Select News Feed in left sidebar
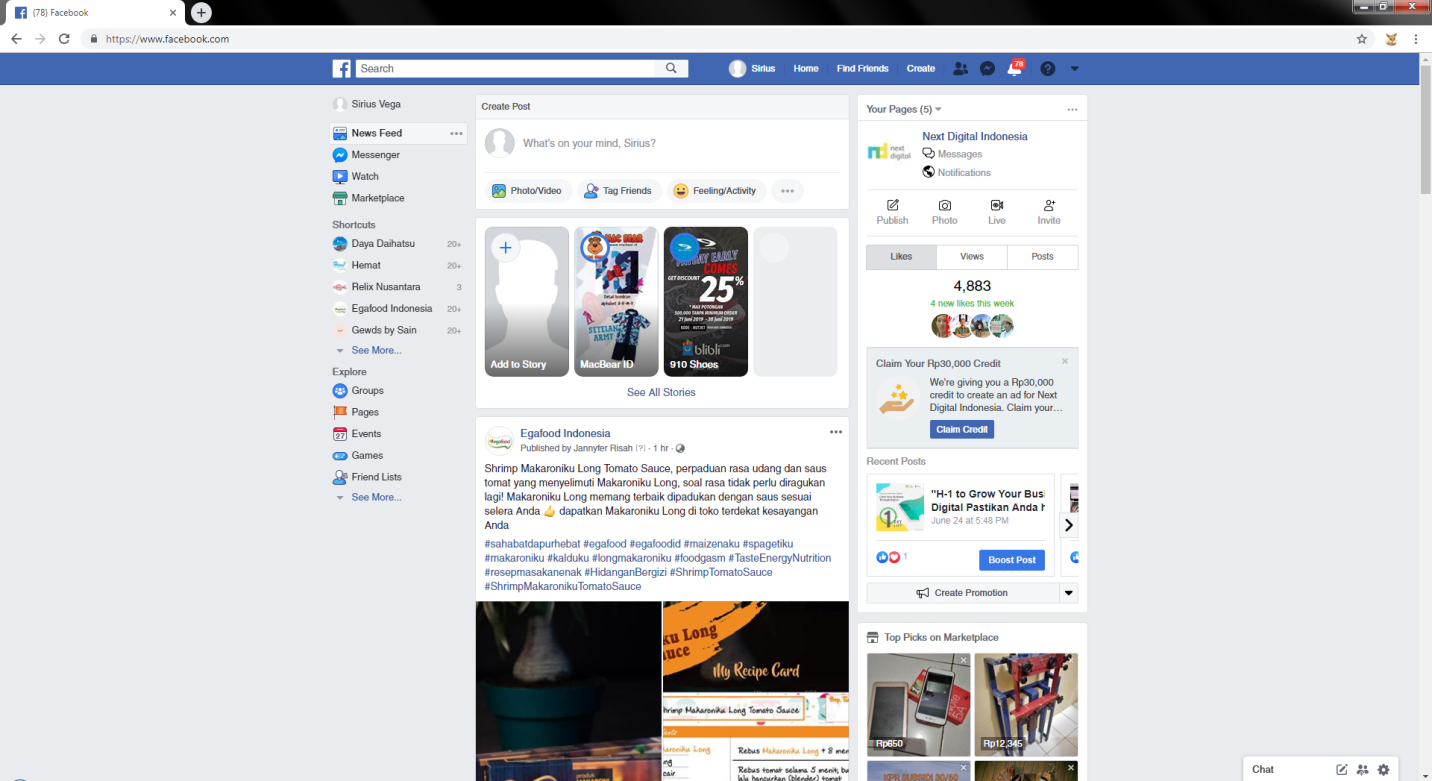1432x781 pixels. click(376, 133)
